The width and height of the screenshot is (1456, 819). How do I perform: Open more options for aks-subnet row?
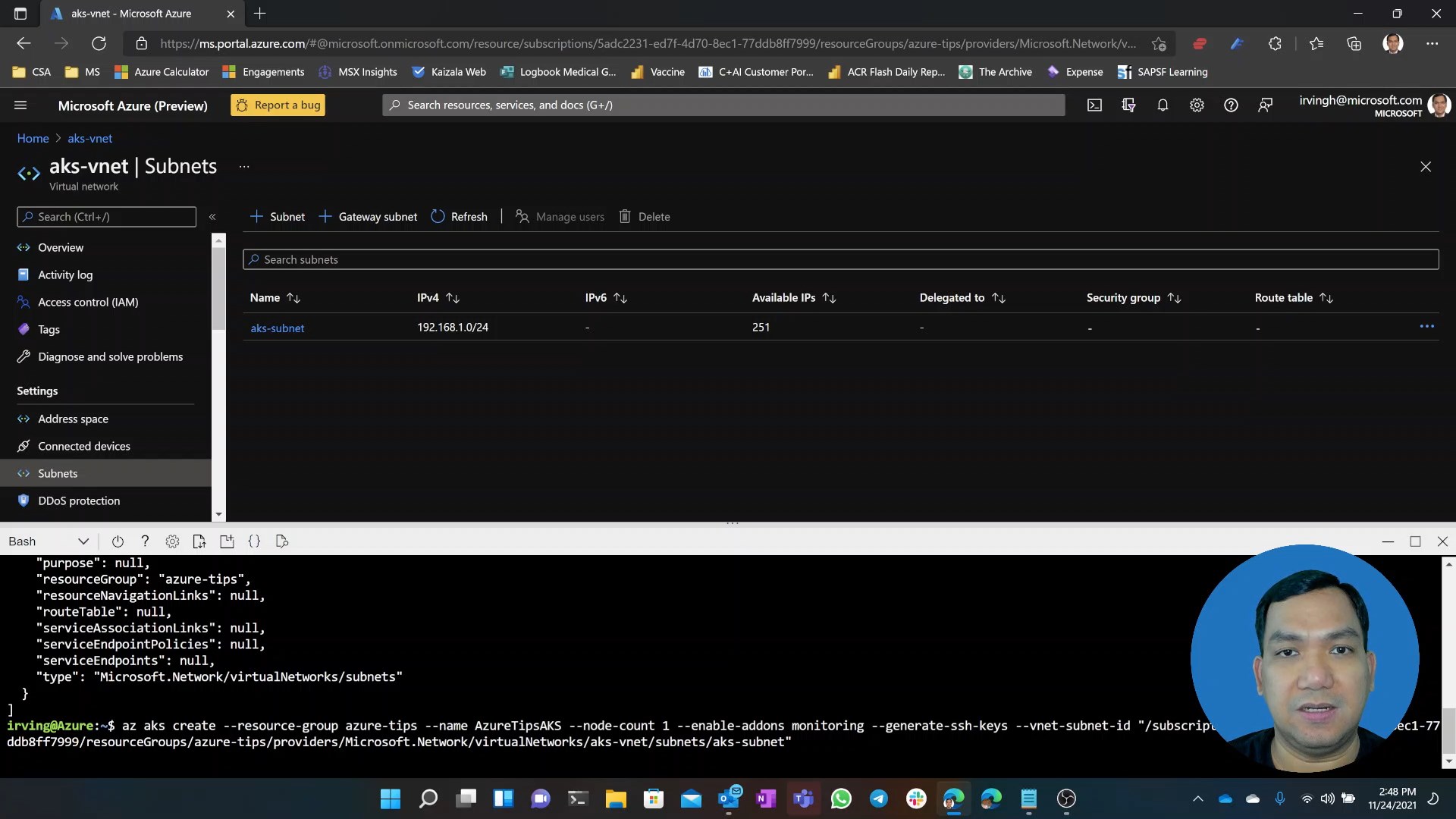point(1426,327)
